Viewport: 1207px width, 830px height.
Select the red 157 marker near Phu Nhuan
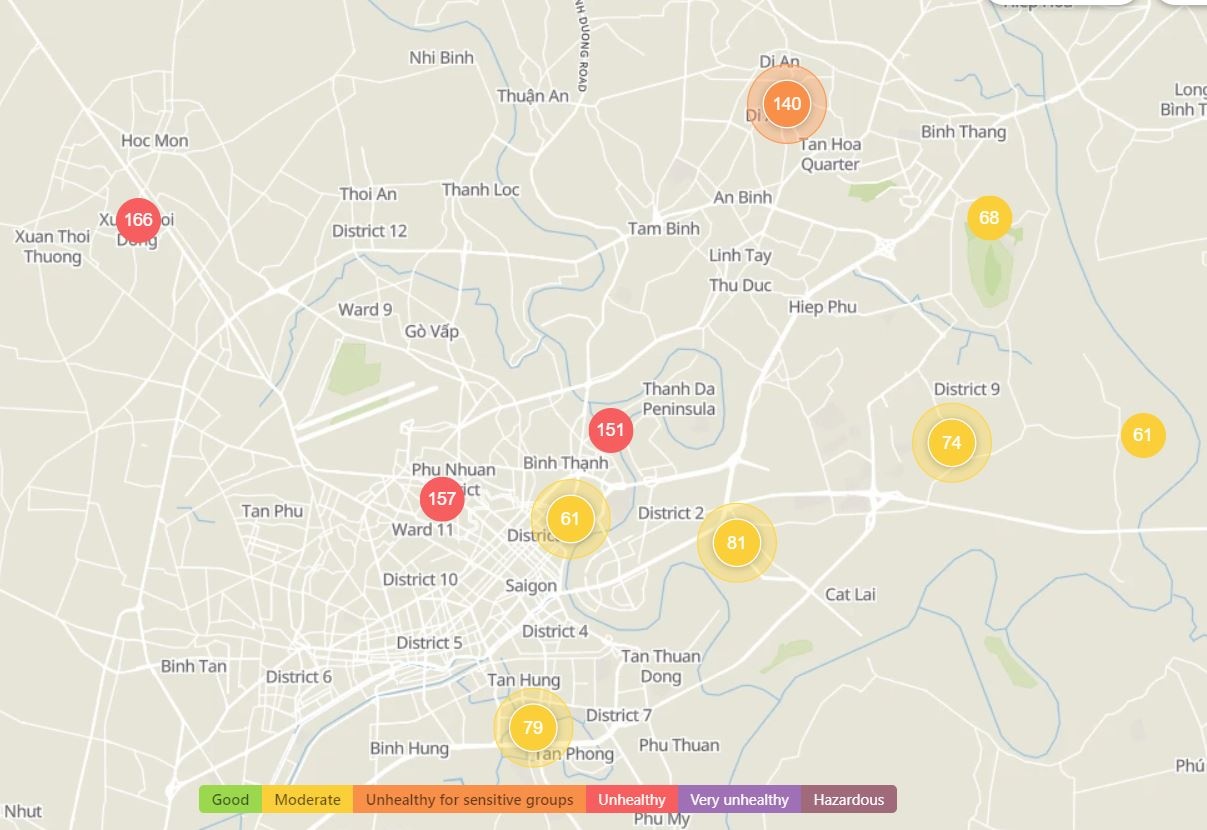pos(441,499)
